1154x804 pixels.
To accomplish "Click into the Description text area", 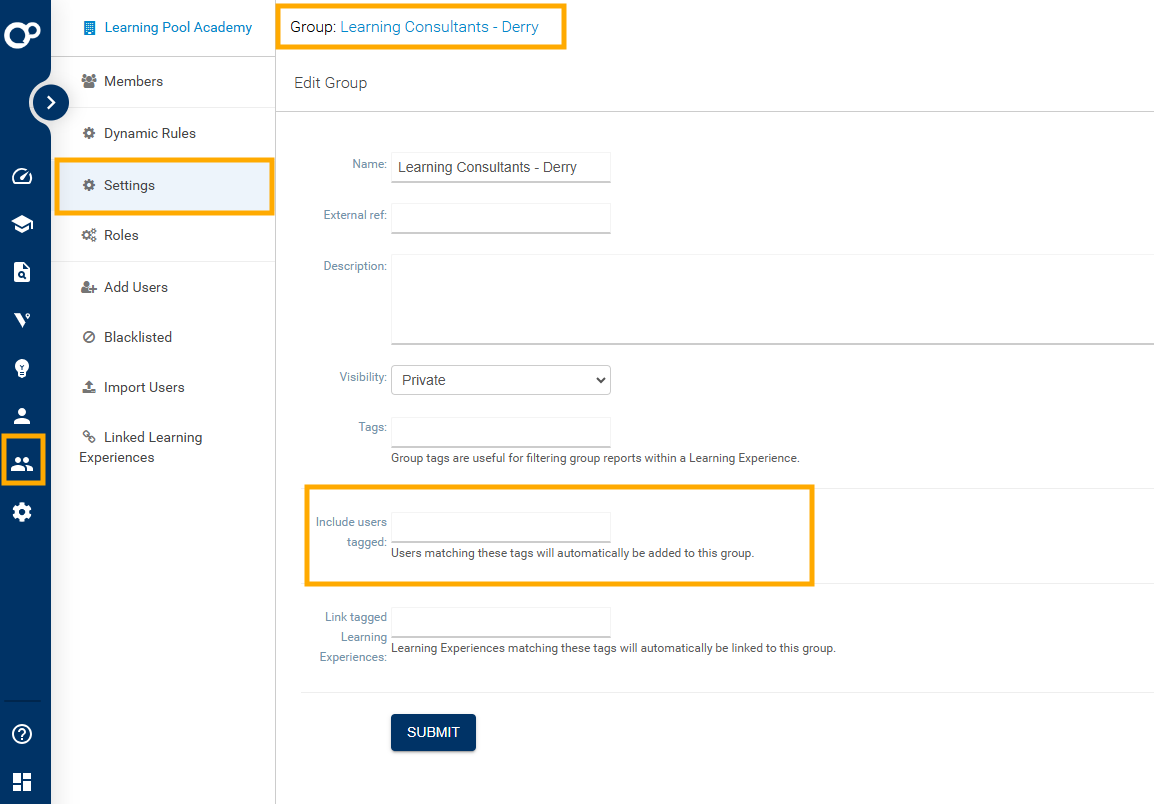I will 771,299.
